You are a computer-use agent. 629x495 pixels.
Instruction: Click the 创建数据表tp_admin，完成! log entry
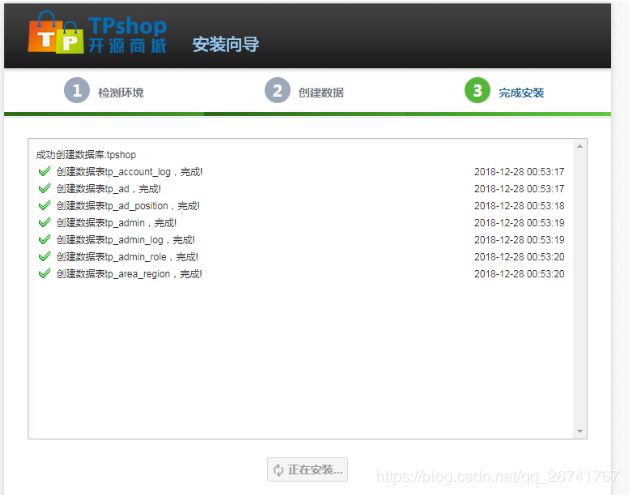pyautogui.click(x=116, y=223)
